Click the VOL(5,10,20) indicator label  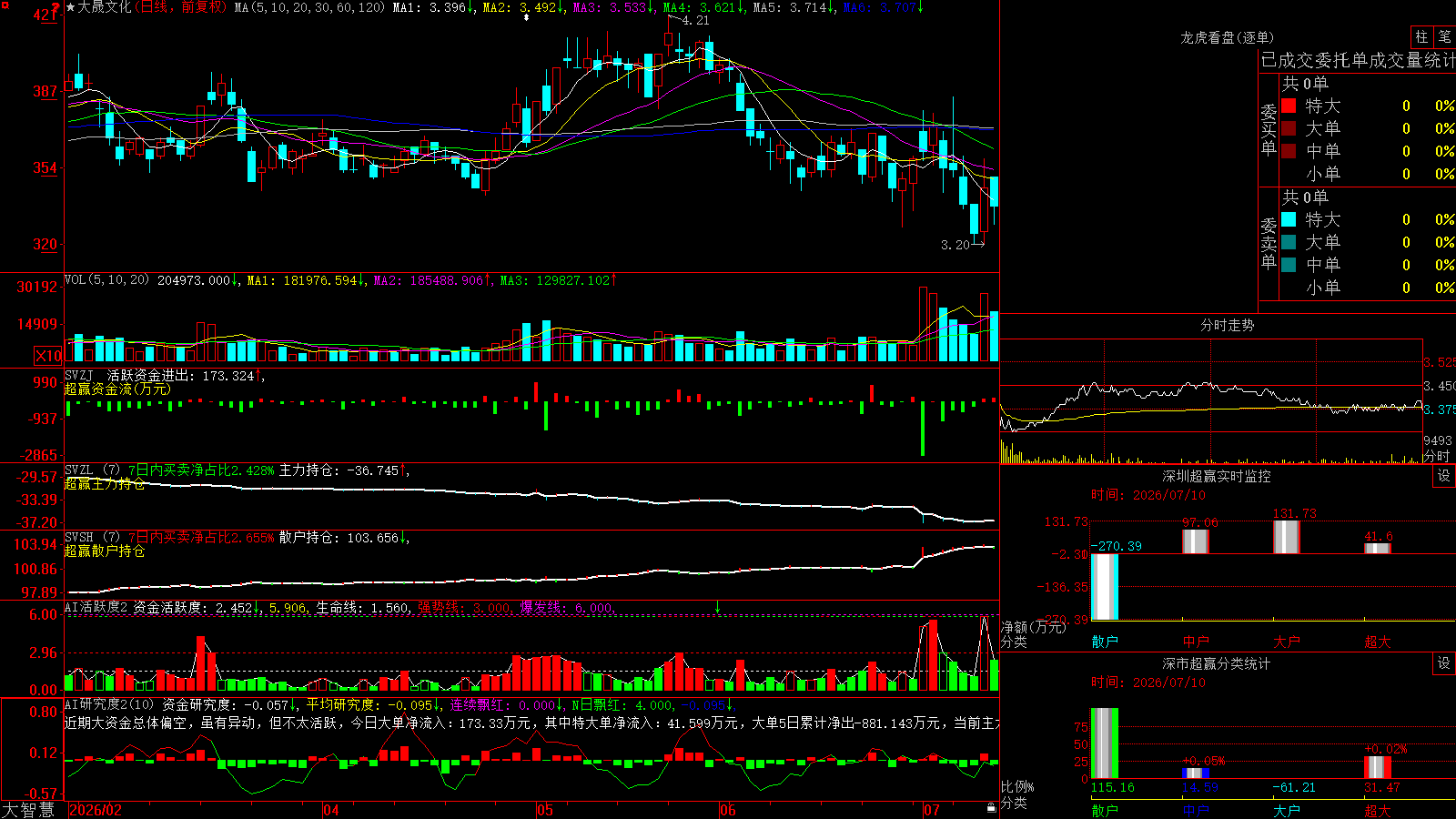click(x=106, y=280)
